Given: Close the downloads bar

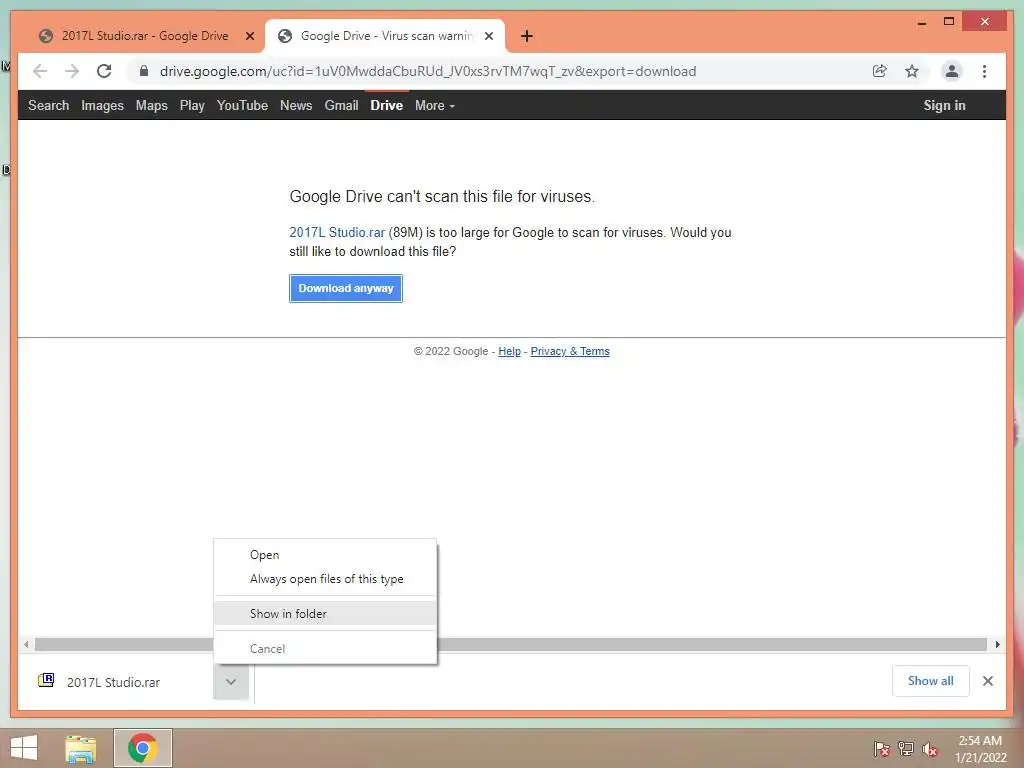Looking at the screenshot, I should 987,681.
